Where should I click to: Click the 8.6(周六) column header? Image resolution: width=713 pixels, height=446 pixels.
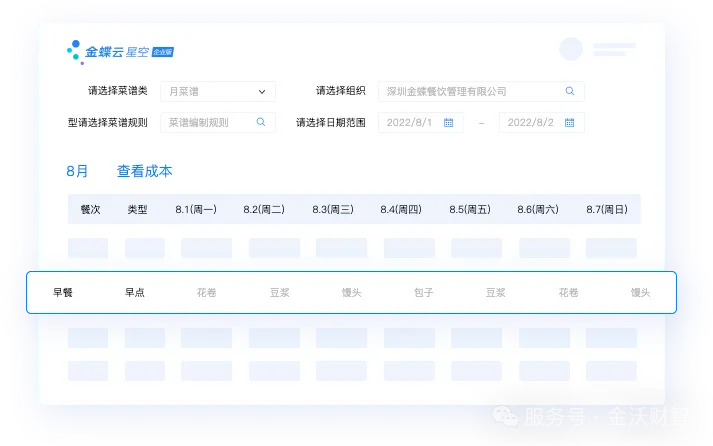click(x=538, y=210)
